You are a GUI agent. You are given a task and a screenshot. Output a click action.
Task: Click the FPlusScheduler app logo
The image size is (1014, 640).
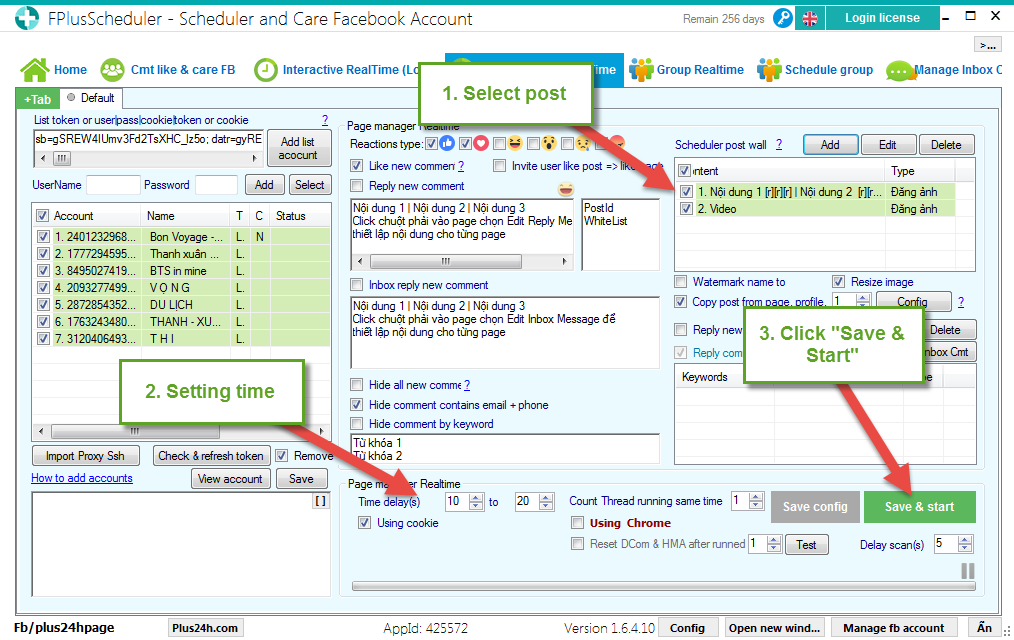pos(27,18)
